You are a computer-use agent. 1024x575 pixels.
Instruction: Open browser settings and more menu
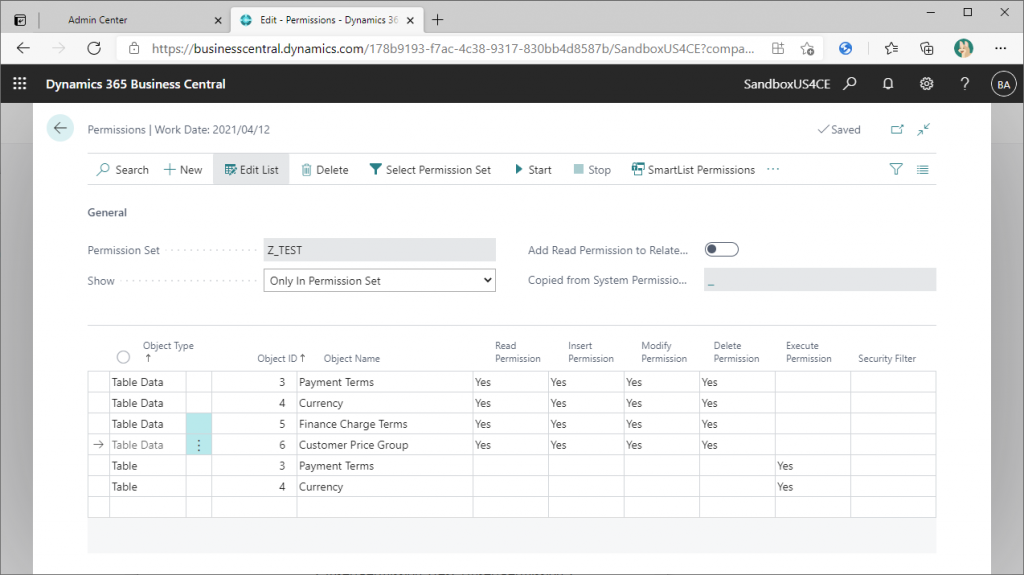click(x=1000, y=48)
